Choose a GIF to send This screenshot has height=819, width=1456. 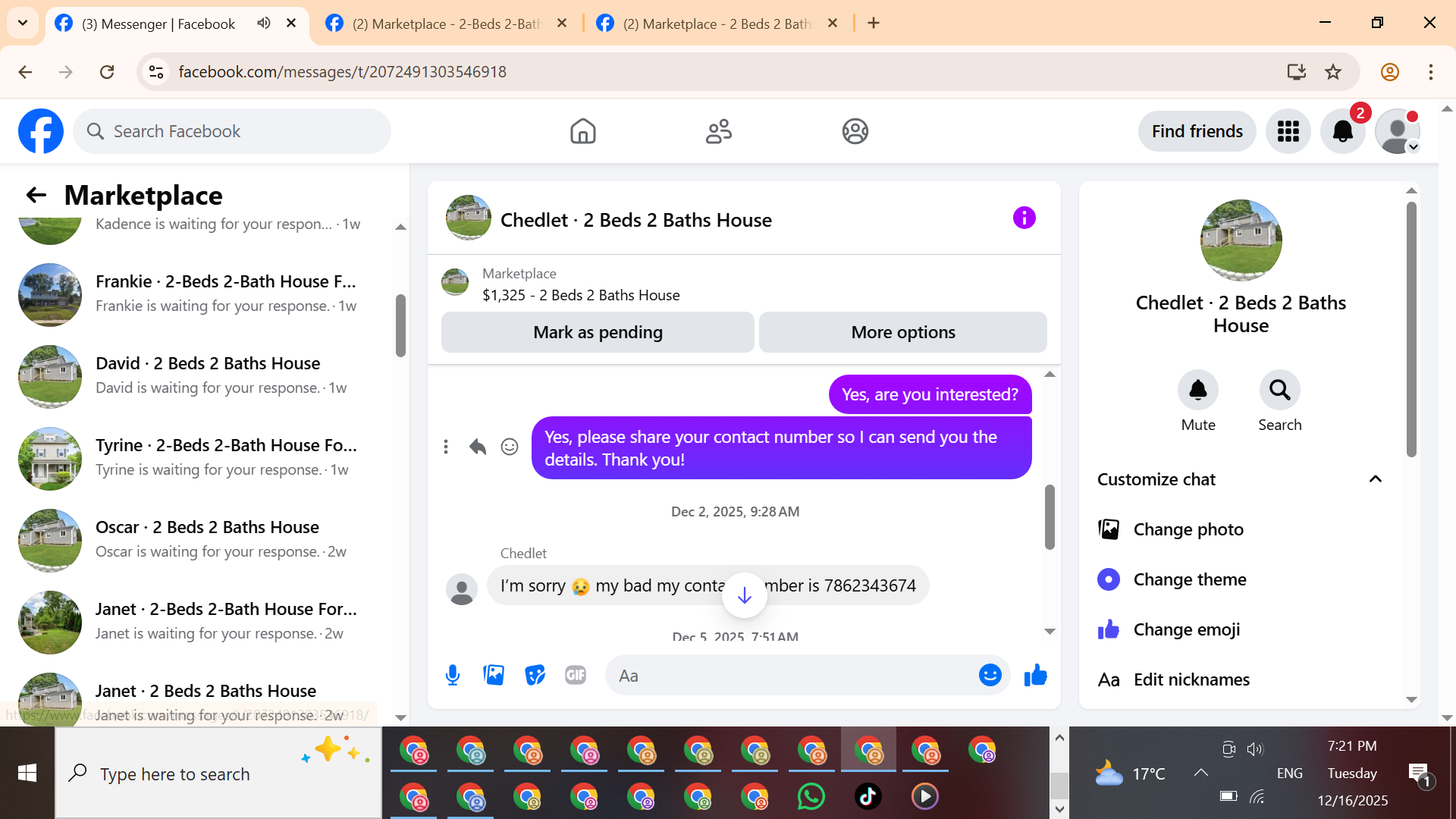pos(576,675)
